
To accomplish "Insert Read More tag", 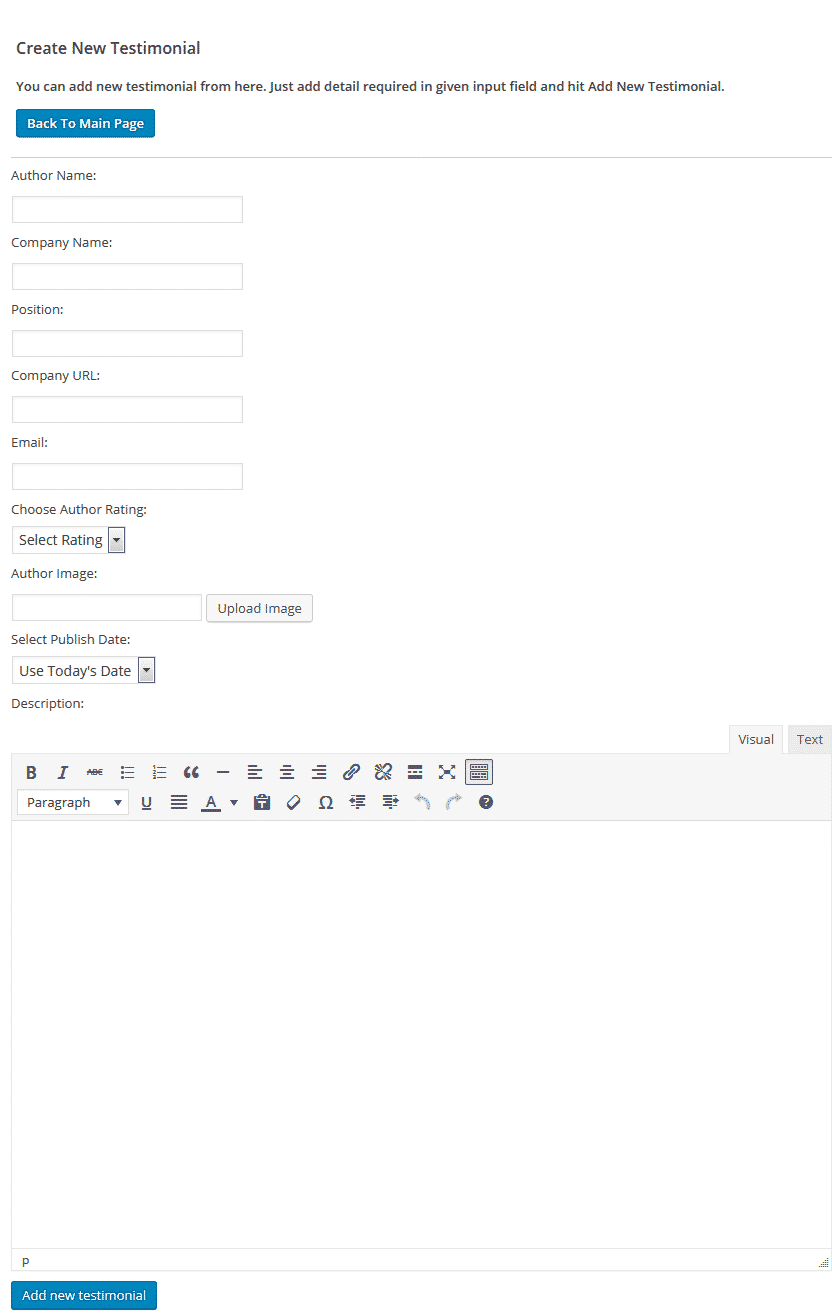I will pos(415,772).
